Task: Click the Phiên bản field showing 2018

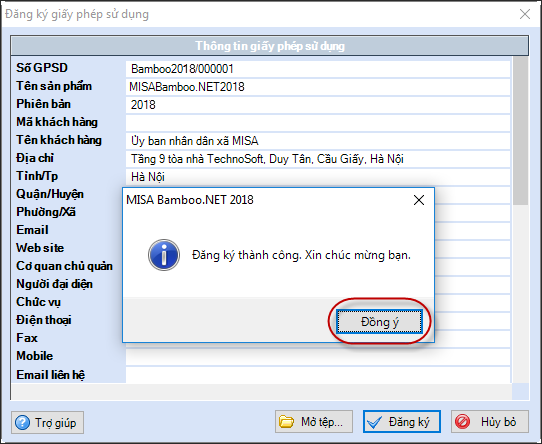Action: 318,105
